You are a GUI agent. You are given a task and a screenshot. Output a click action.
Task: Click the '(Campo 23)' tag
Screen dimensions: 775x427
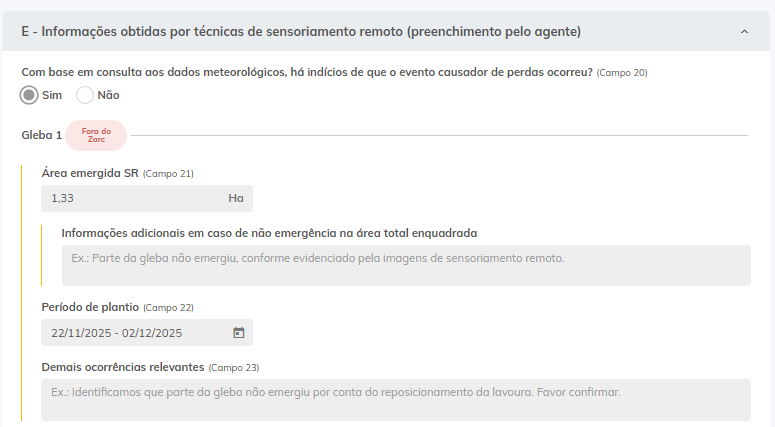click(x=234, y=368)
